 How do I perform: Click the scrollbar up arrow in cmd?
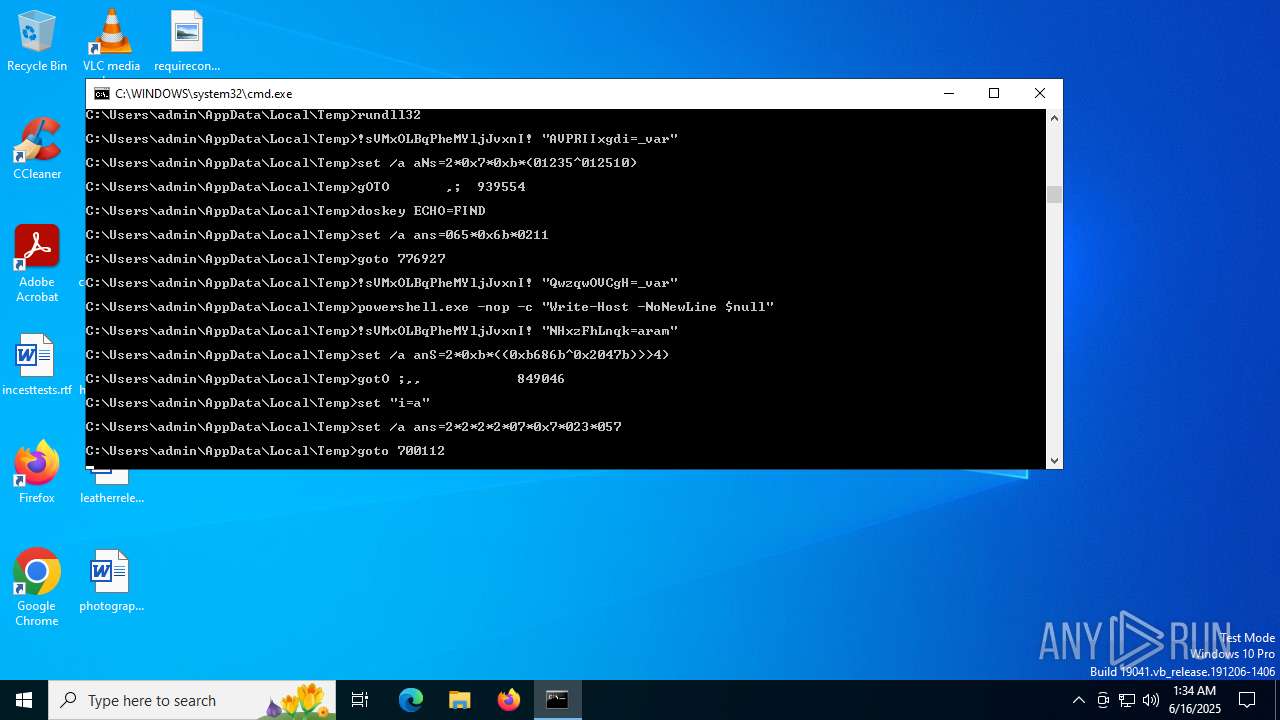[1054, 118]
